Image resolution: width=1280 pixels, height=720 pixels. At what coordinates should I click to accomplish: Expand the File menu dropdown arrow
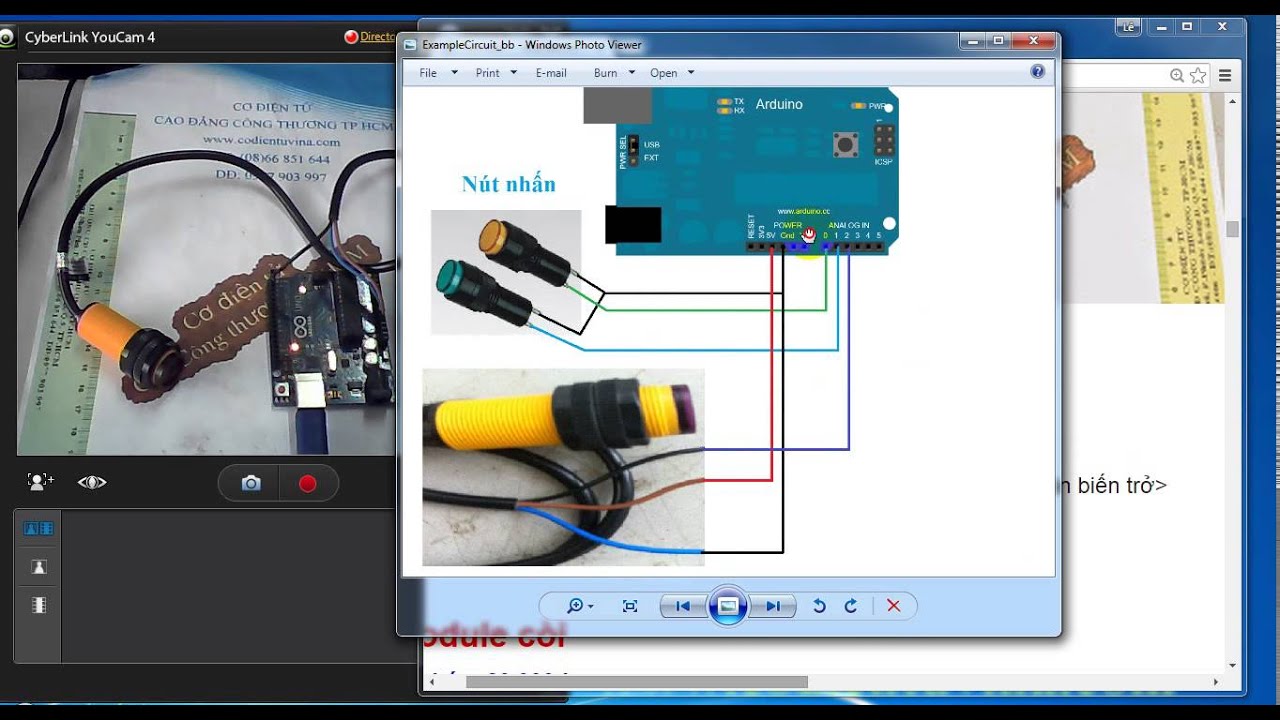click(x=454, y=73)
